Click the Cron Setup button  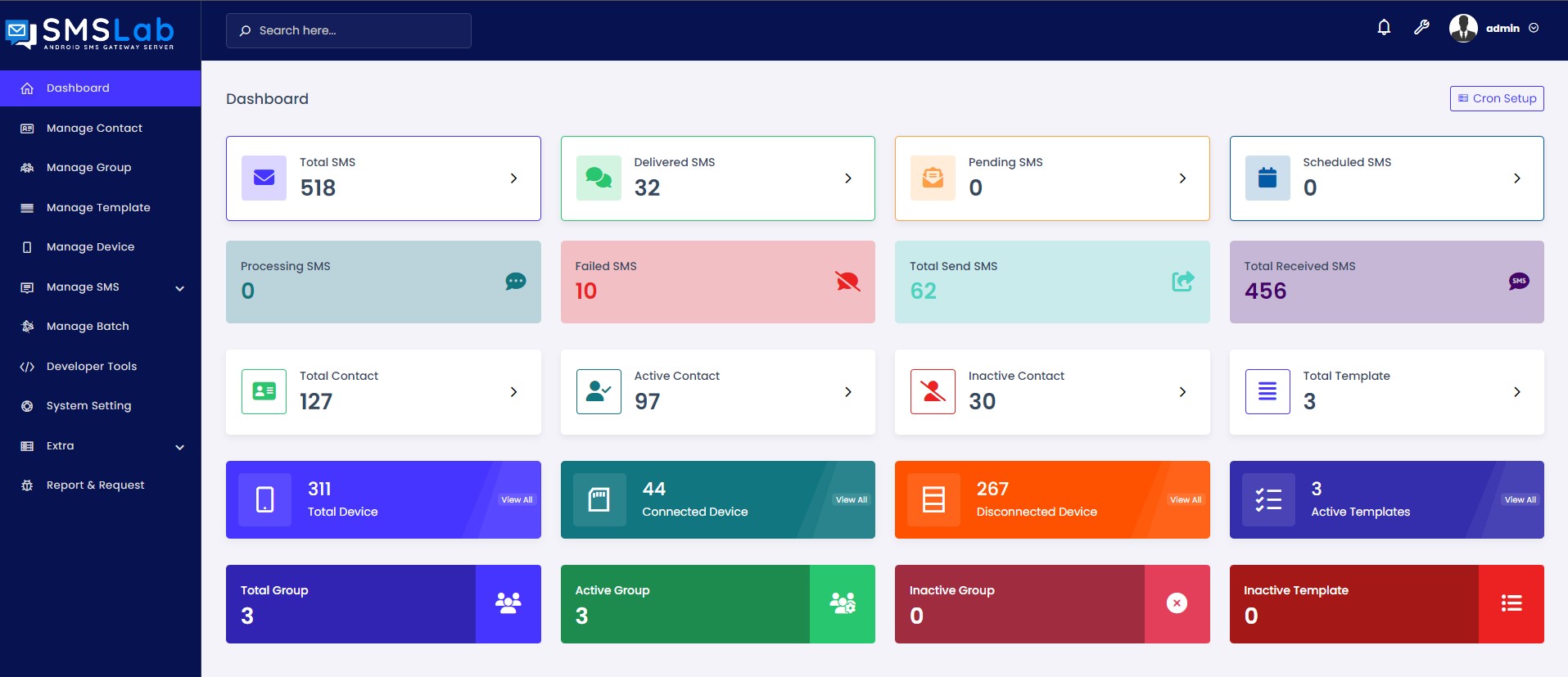pos(1497,98)
